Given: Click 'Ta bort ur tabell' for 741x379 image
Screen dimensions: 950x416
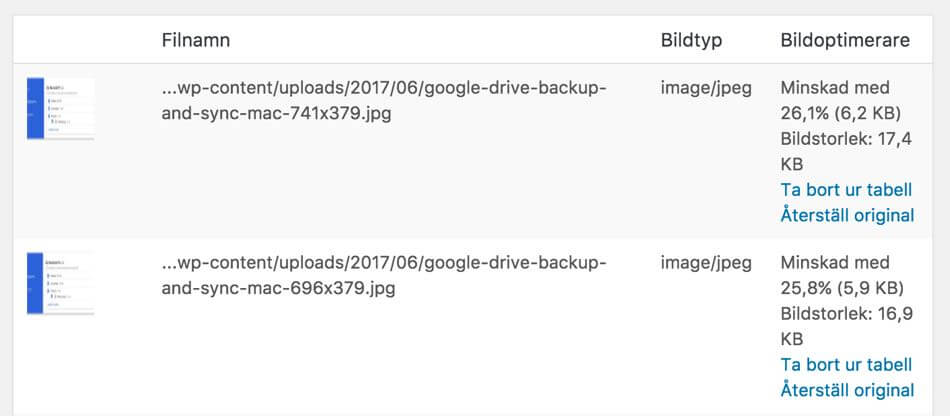Looking at the screenshot, I should click(846, 190).
